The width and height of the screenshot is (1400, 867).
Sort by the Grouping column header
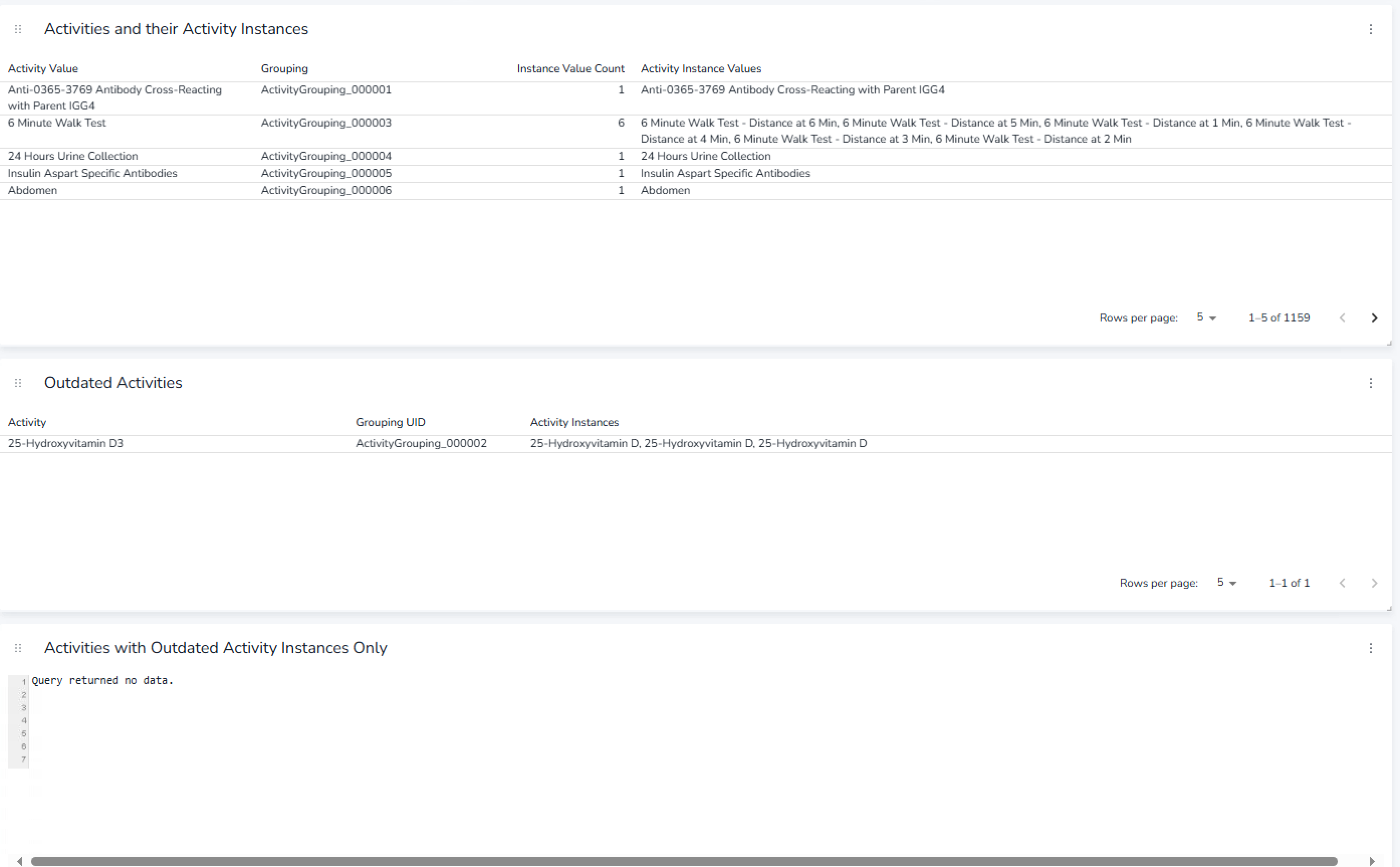point(284,69)
